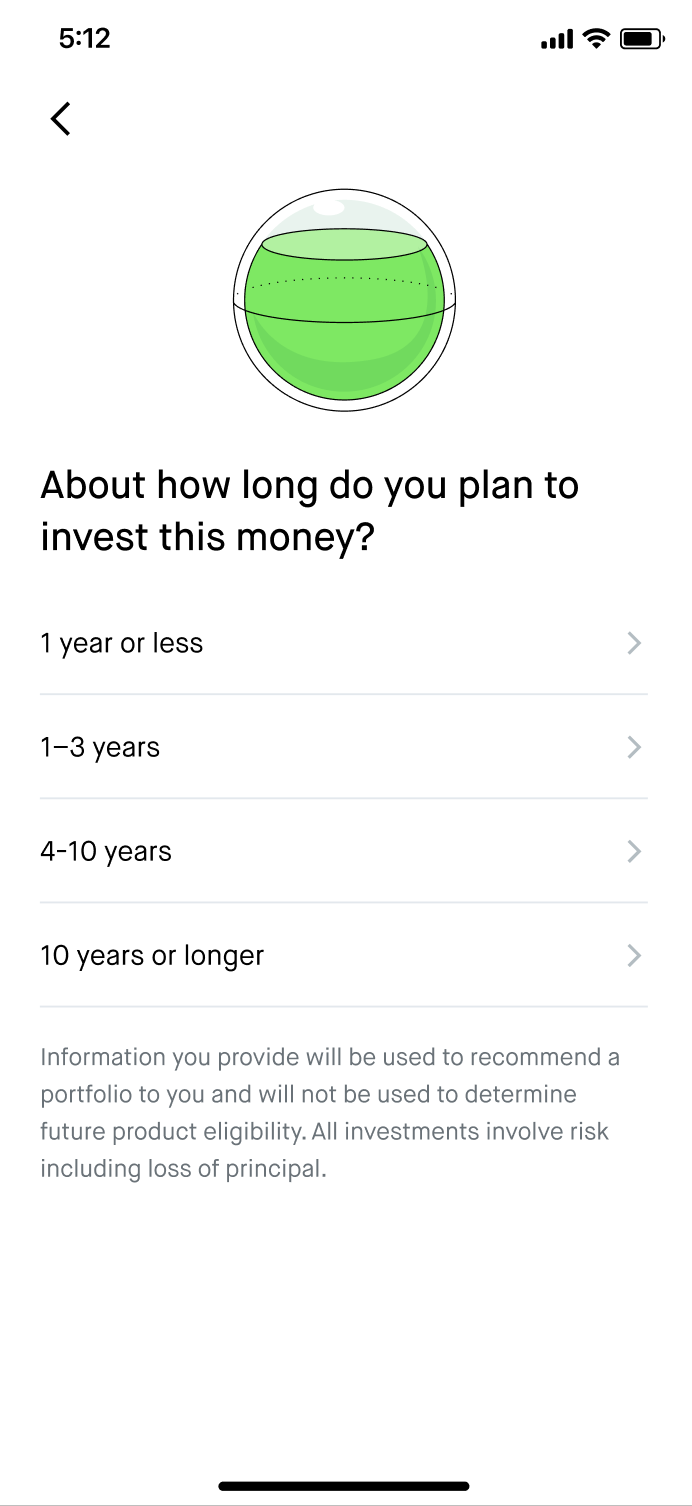This screenshot has width=692, height=1506.
Task: Tap the white highlight on the sphere
Action: [x=328, y=208]
